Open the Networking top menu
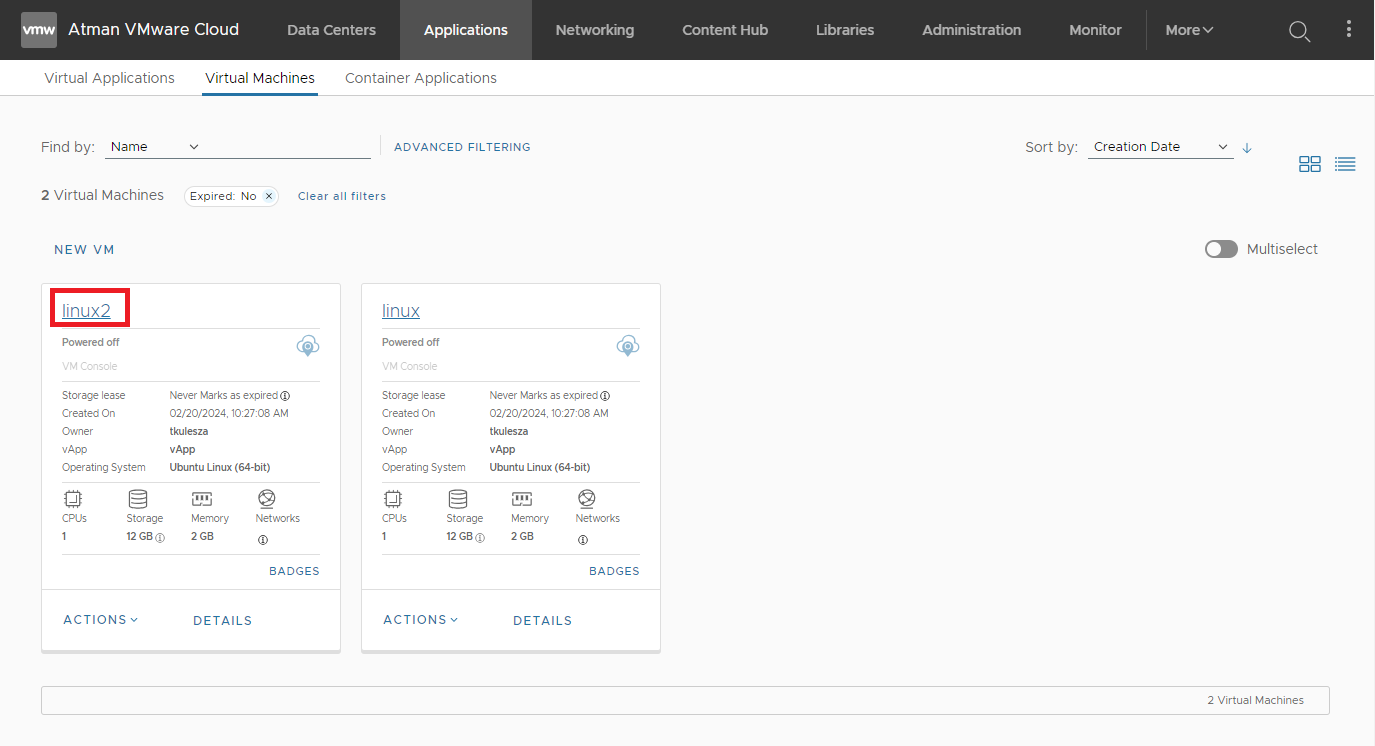Screen dimensions: 1375x746 [x=594, y=30]
